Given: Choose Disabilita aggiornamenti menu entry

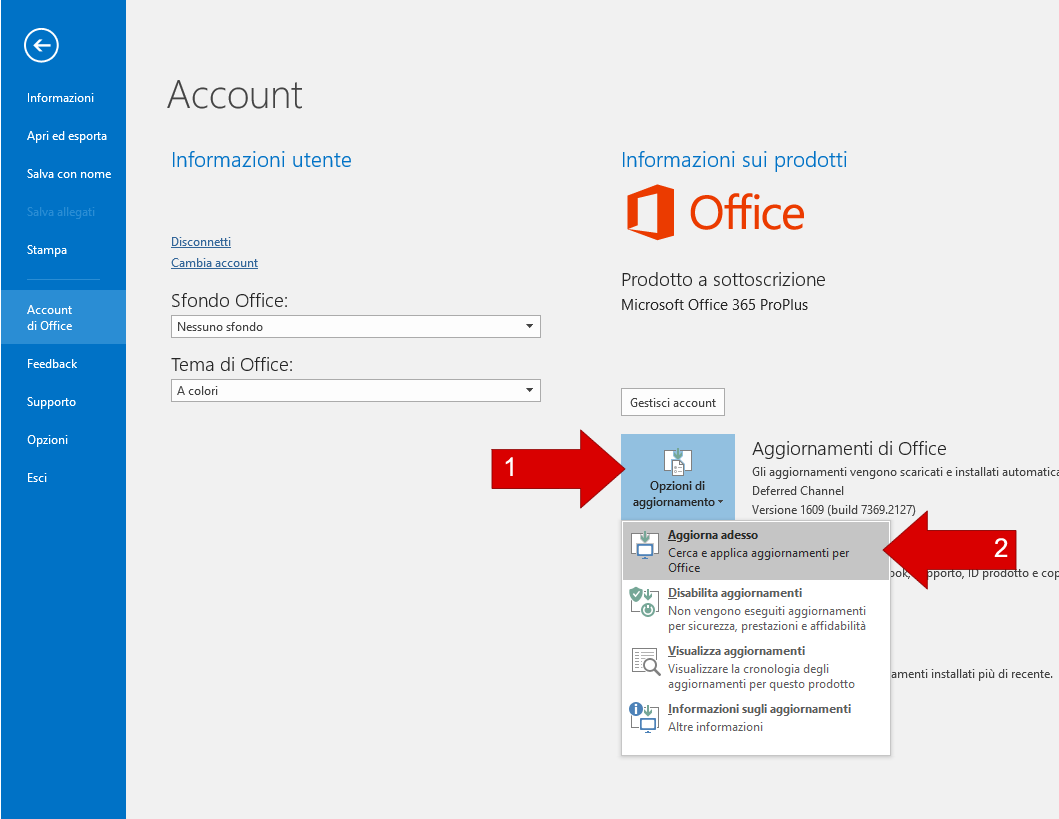Looking at the screenshot, I should tap(755, 609).
